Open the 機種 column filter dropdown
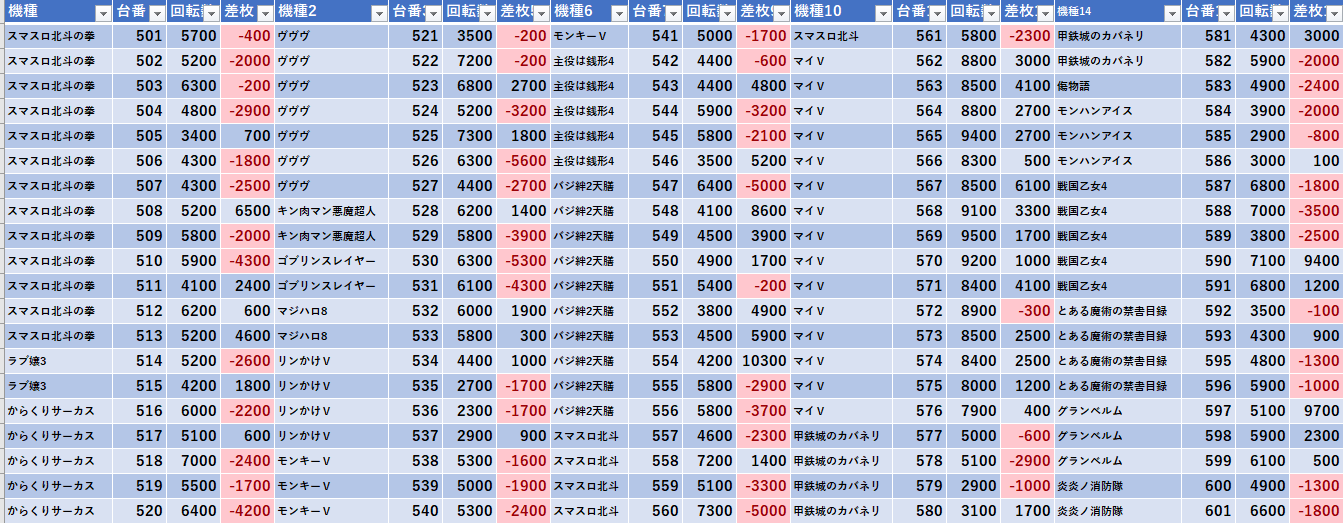Viewport: 1343px width, 523px height. click(x=102, y=13)
